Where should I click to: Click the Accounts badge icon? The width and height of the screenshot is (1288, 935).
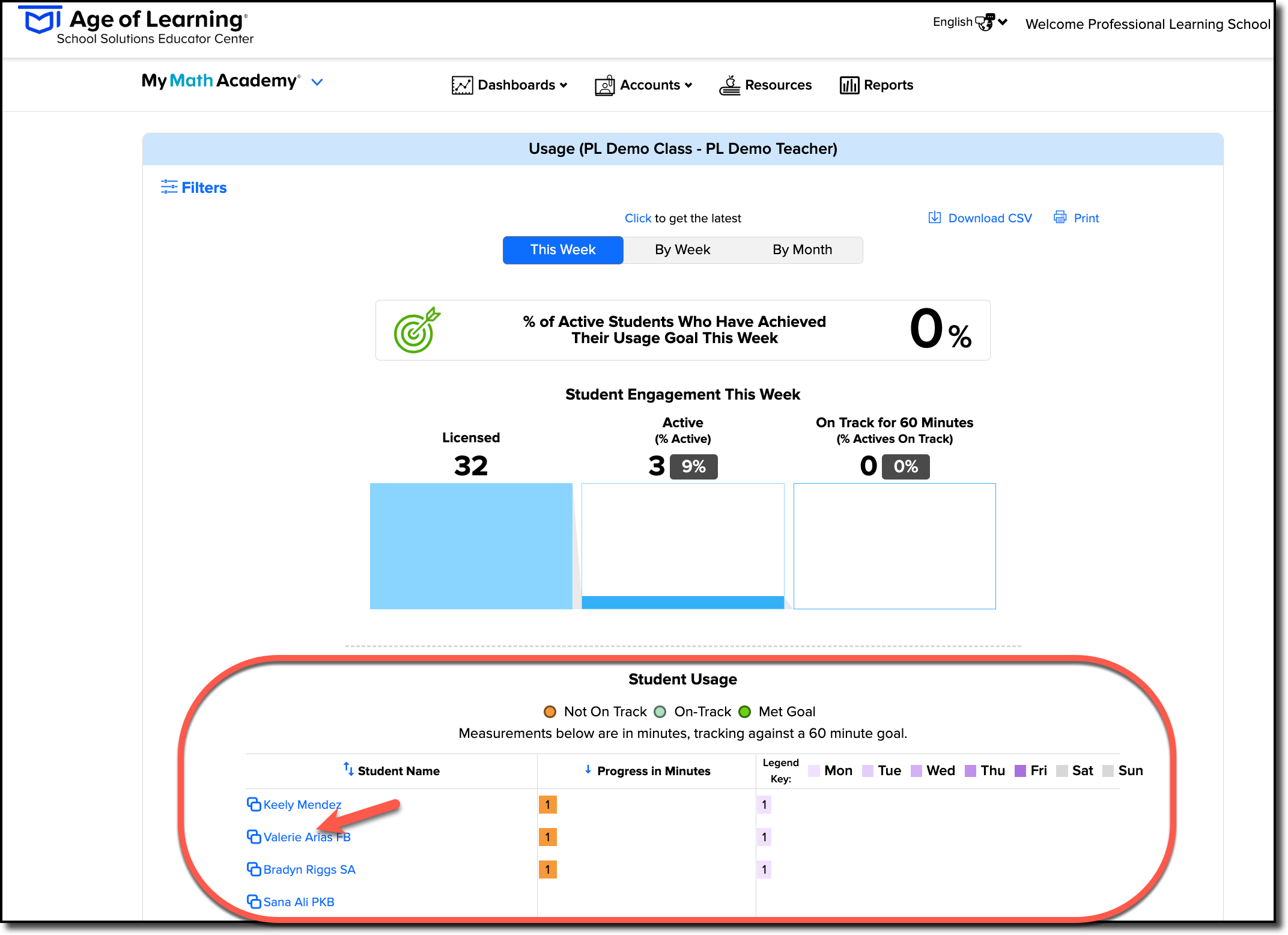605,85
